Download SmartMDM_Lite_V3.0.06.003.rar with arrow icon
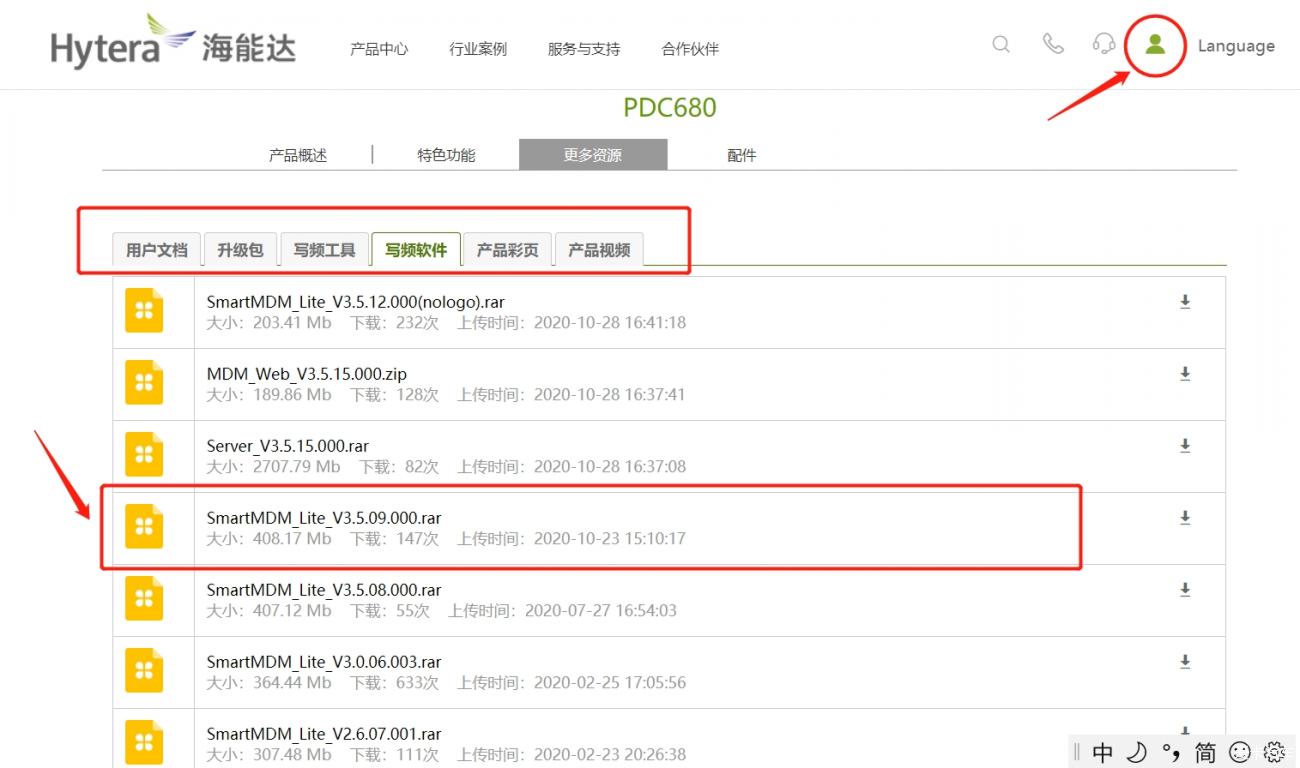Screen dimensions: 1300x768 (x=1185, y=662)
